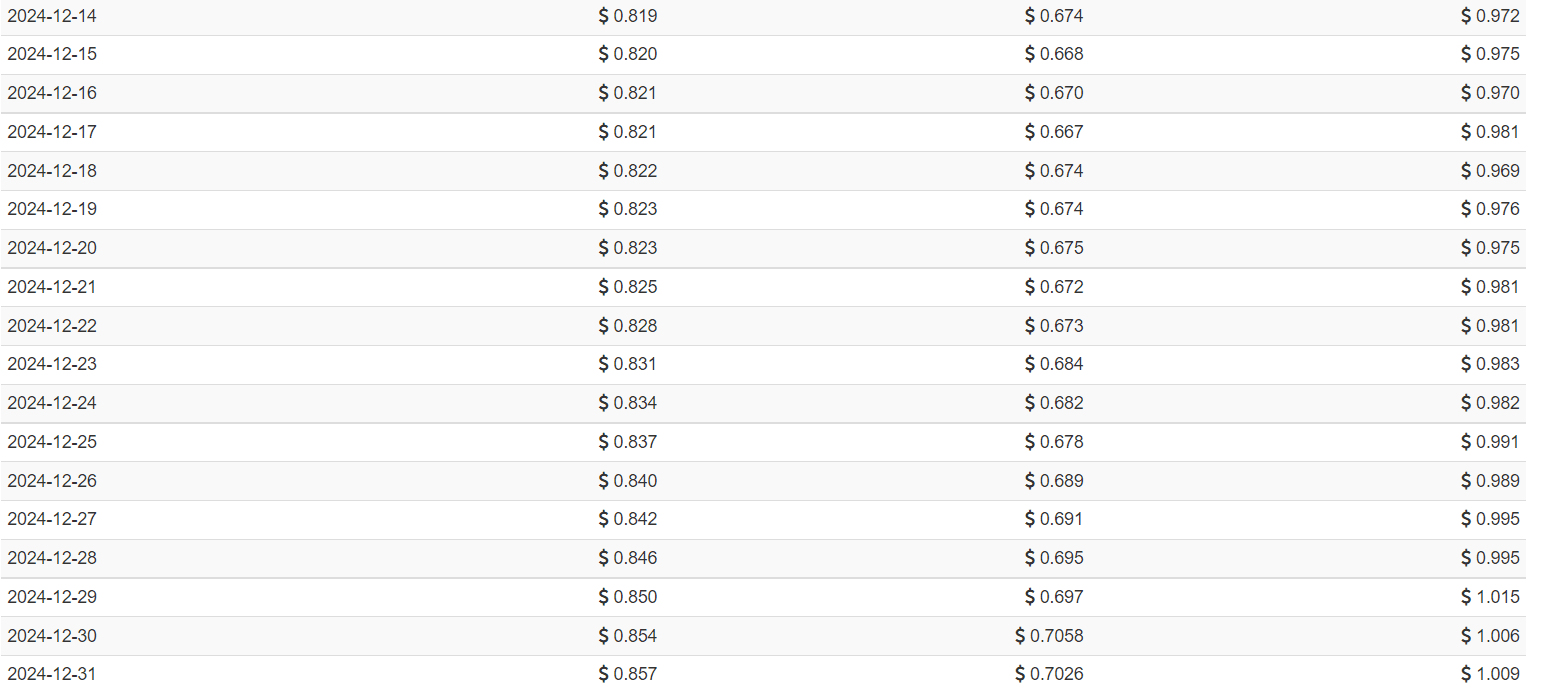Click the dollar icon beside 0.667
The height and width of the screenshot is (691, 1550).
1030,132
